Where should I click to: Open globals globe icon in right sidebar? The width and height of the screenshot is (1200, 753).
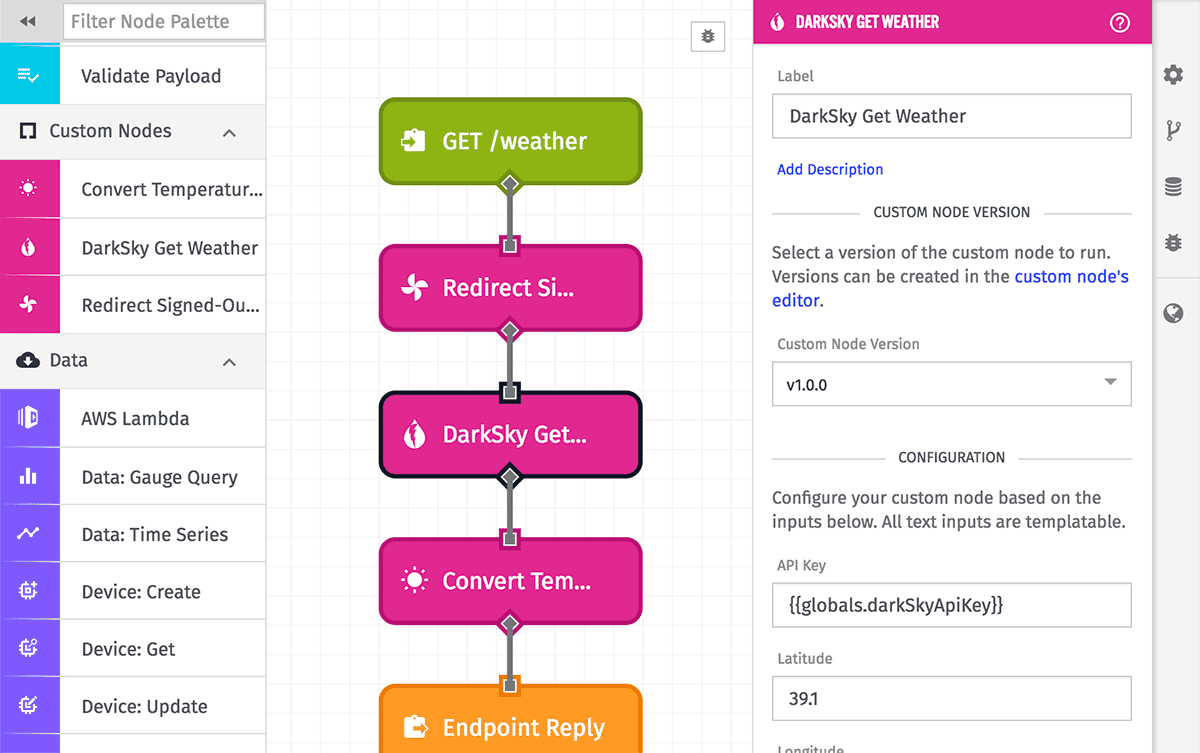pyautogui.click(x=1174, y=314)
